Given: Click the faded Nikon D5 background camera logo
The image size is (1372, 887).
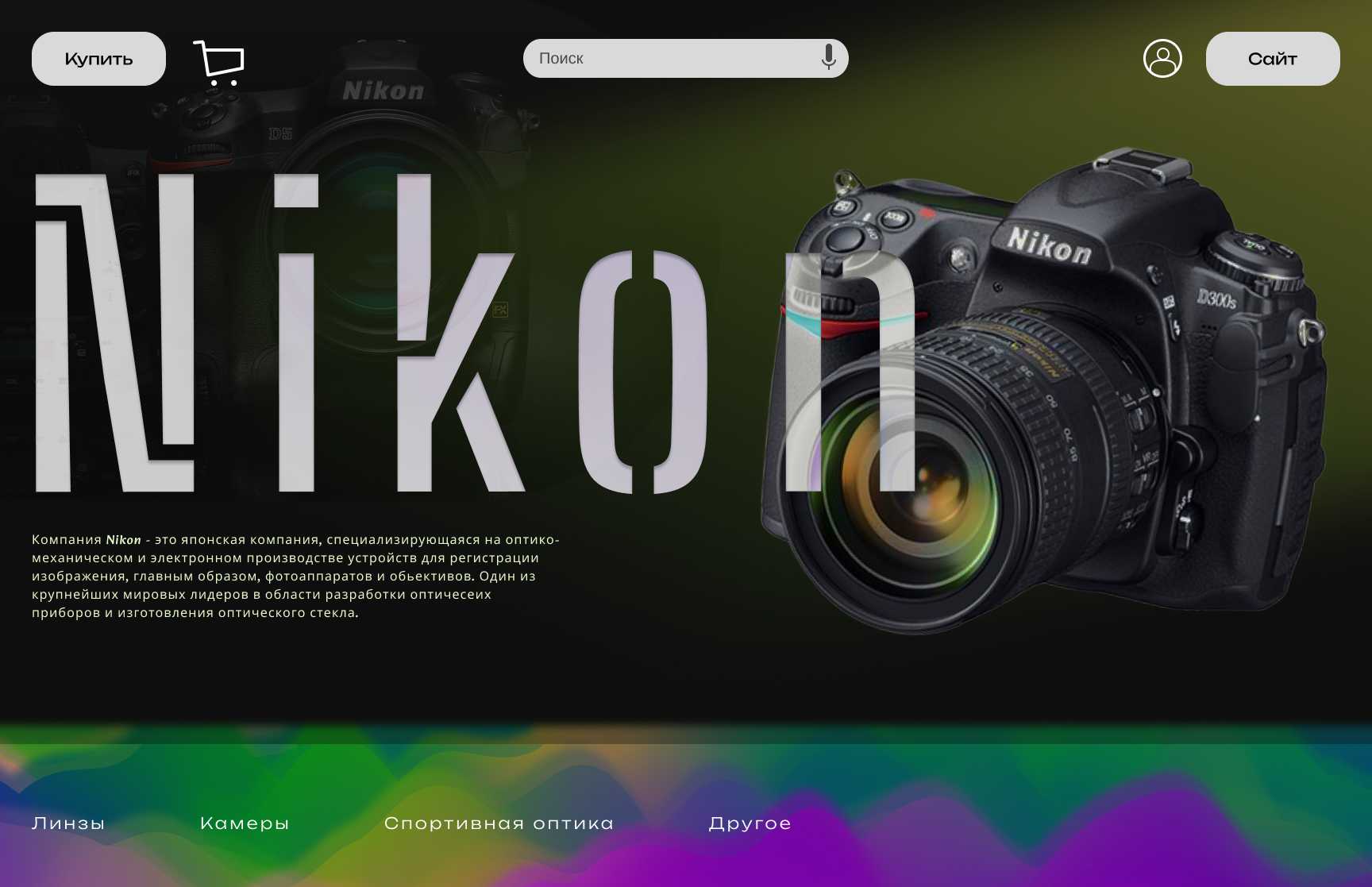Looking at the screenshot, I should tap(383, 91).
